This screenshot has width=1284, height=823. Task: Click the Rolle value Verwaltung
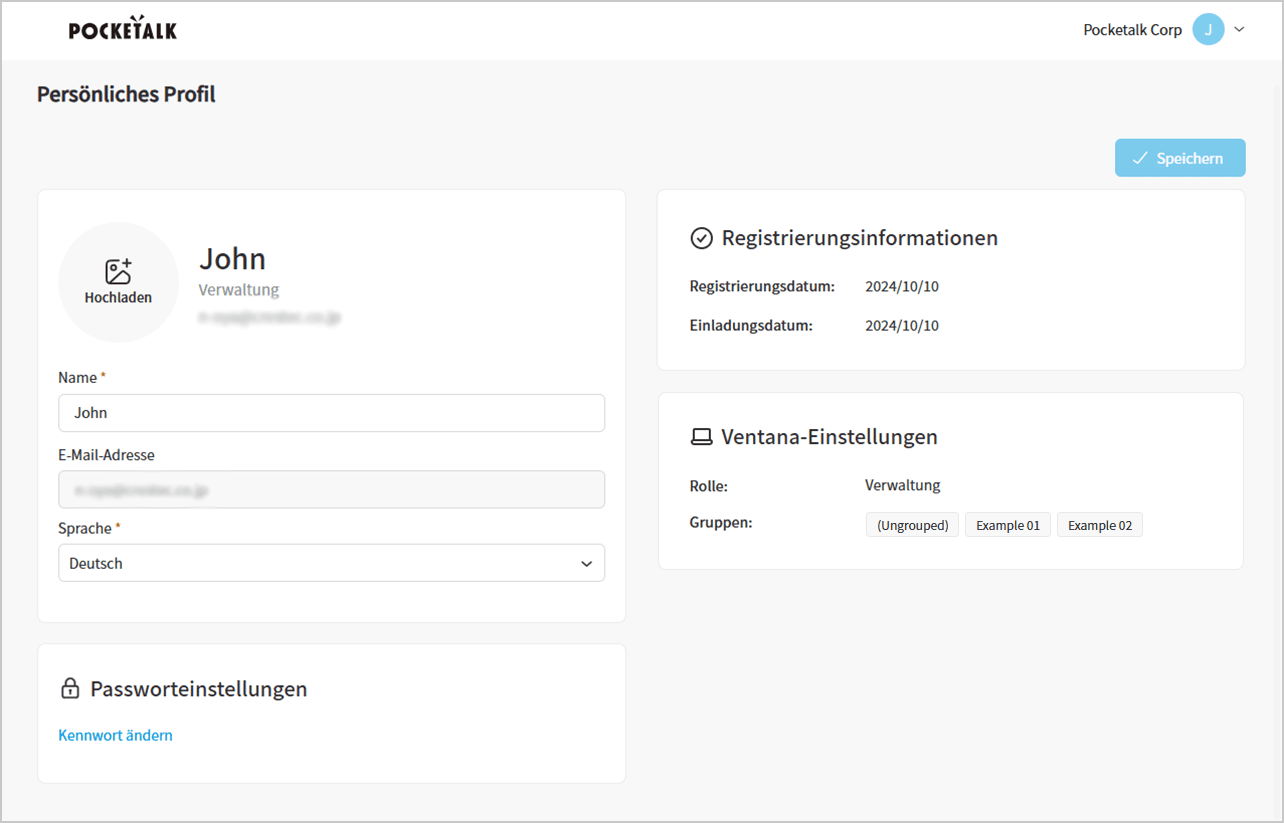click(903, 485)
